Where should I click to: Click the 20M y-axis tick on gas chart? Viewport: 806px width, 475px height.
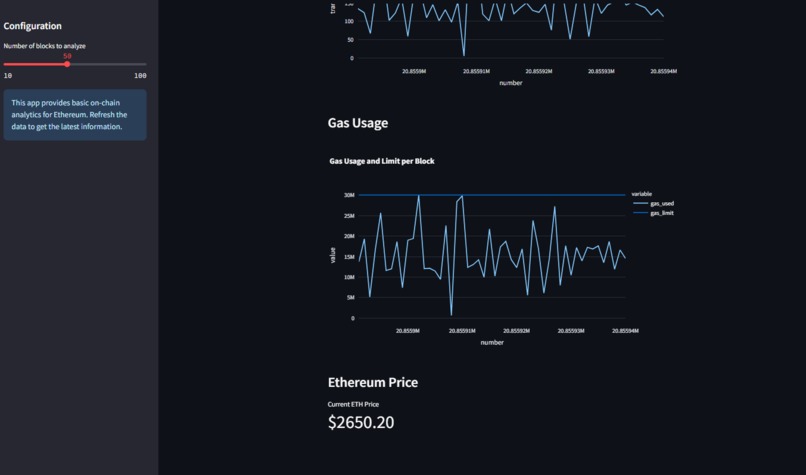(x=349, y=236)
